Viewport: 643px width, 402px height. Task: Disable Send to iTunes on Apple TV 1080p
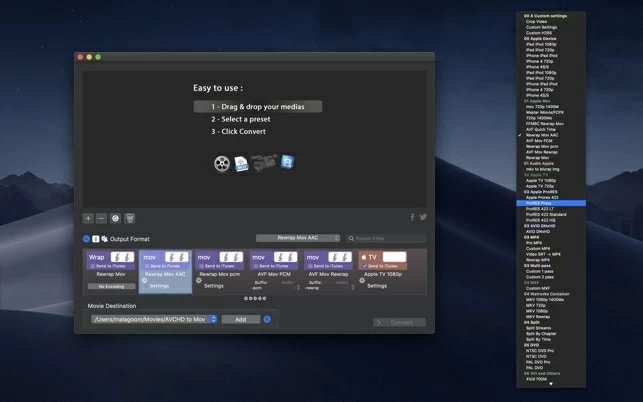(x=364, y=266)
